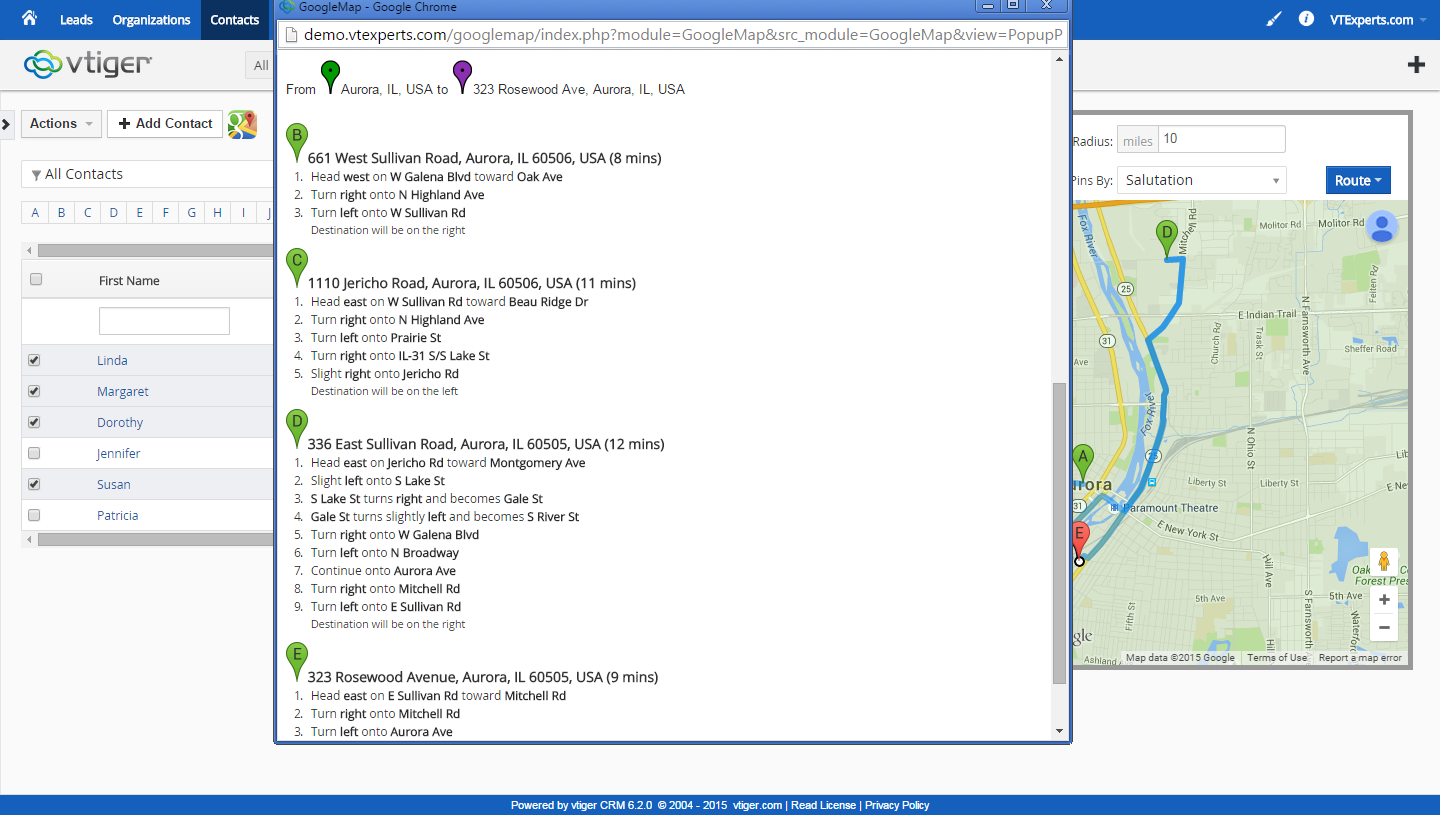Click the First Name search field
Image resolution: width=1440 pixels, height=815 pixels.
click(164, 321)
